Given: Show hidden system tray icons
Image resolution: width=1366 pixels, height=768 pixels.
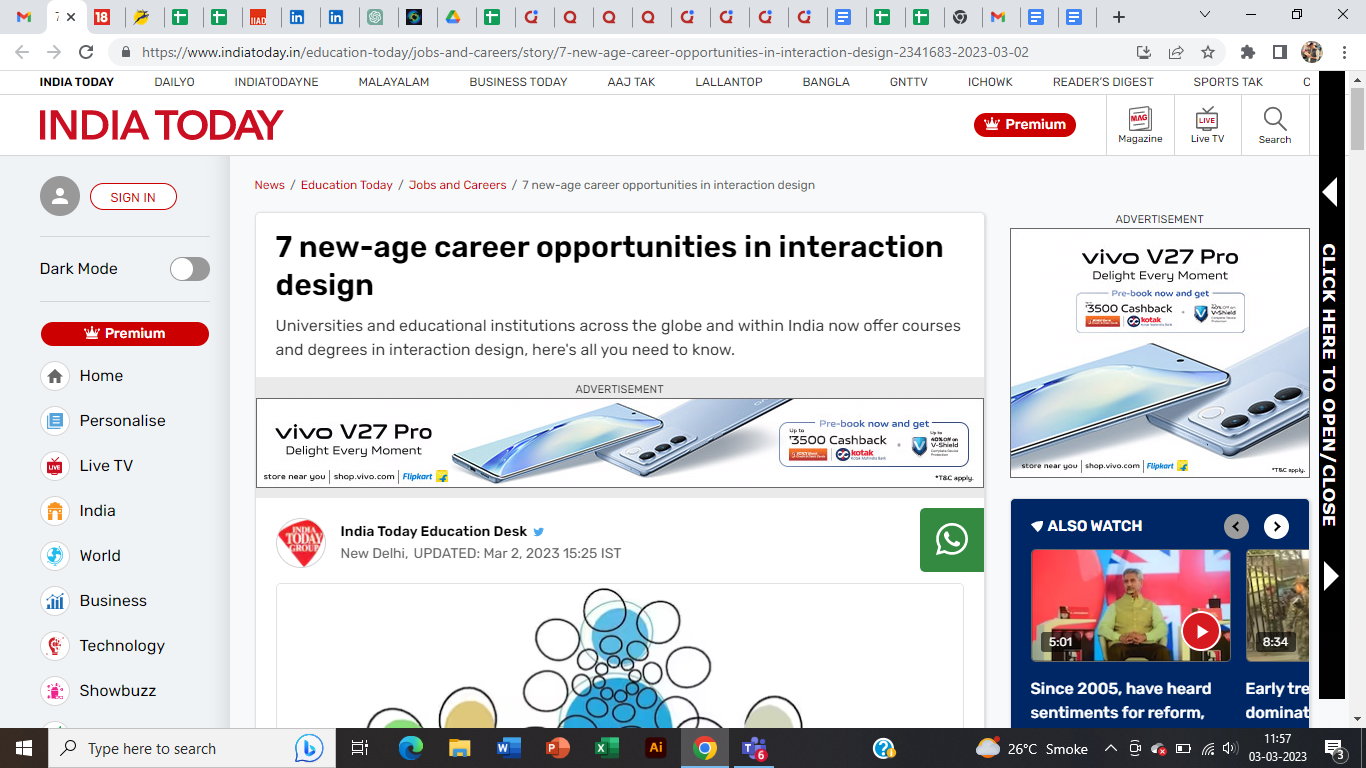Looking at the screenshot, I should tap(1110, 748).
